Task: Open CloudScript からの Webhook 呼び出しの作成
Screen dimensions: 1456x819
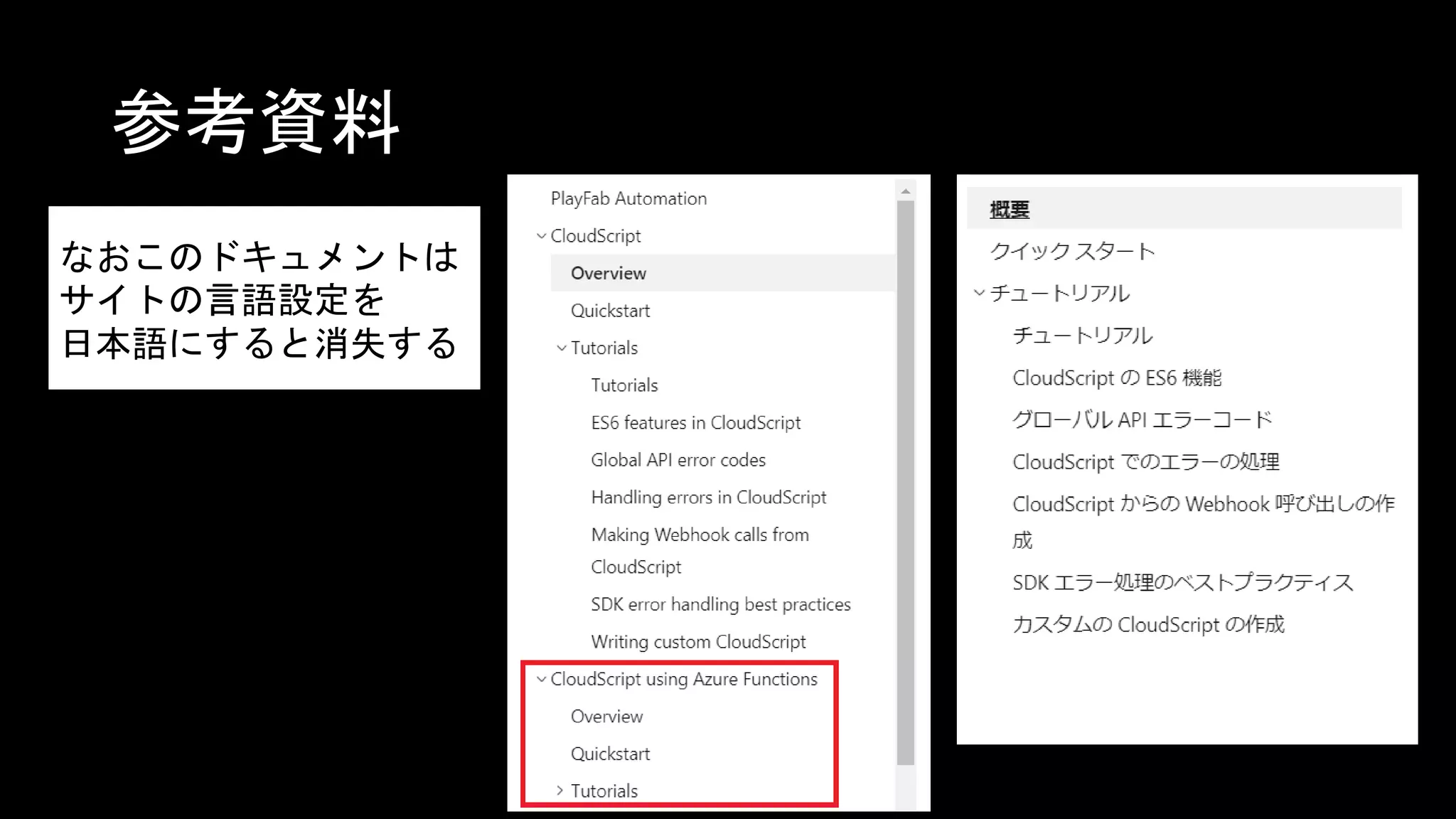Action: click(1204, 522)
